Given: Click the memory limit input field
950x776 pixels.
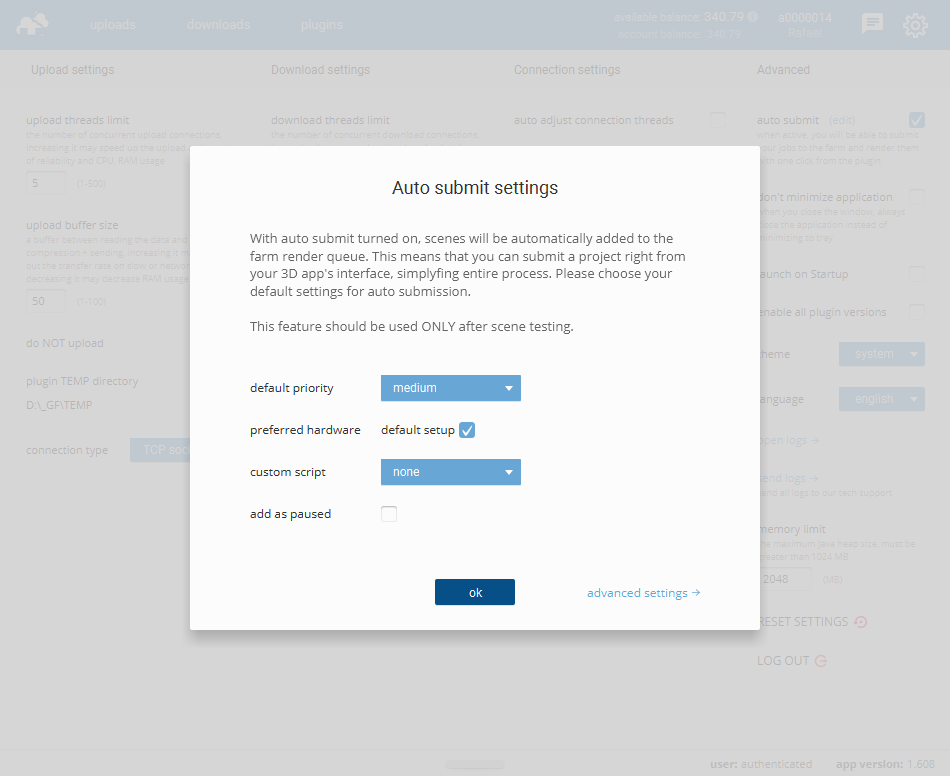Looking at the screenshot, I should [x=785, y=579].
